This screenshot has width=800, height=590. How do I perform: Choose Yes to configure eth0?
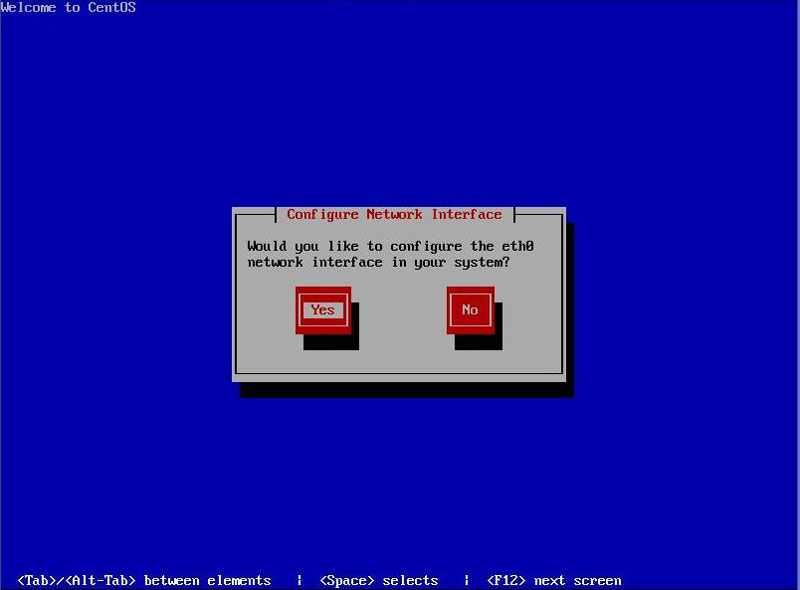pos(323,310)
